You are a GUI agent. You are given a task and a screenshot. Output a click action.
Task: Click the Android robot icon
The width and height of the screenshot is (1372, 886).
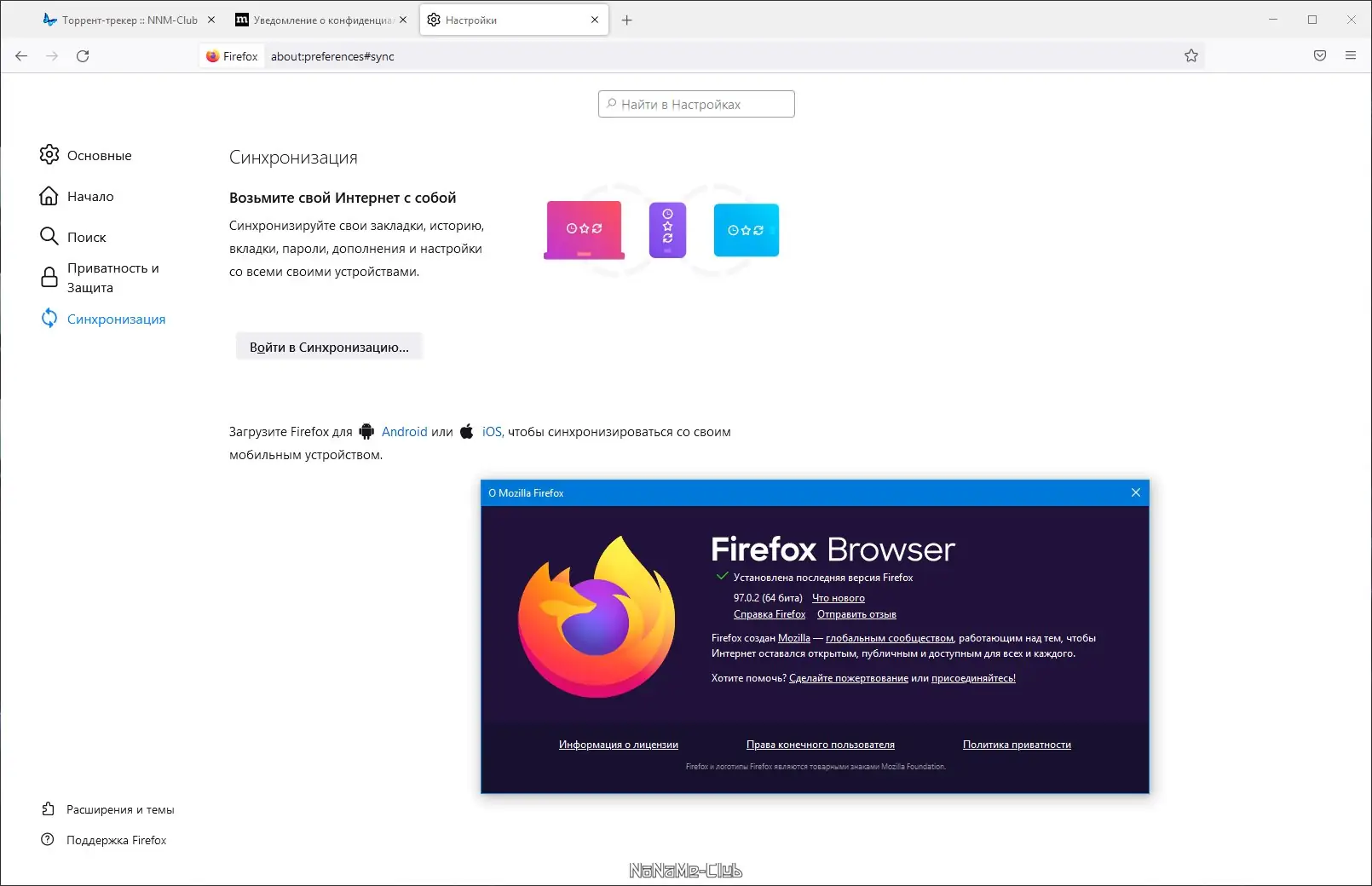[x=367, y=432]
